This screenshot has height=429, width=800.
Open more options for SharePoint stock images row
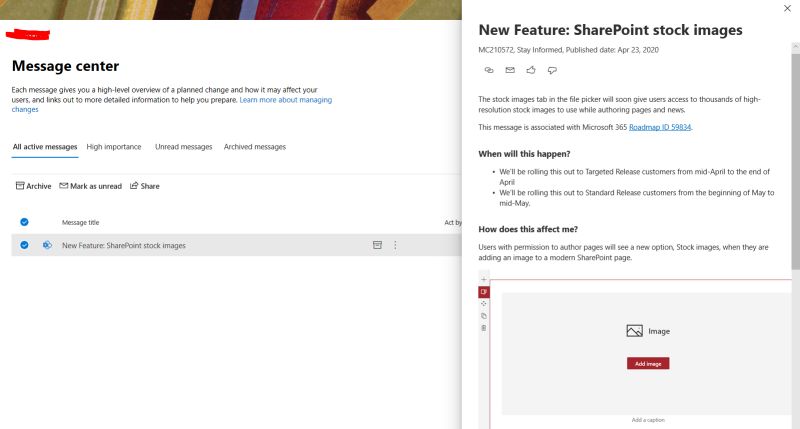pyautogui.click(x=395, y=245)
